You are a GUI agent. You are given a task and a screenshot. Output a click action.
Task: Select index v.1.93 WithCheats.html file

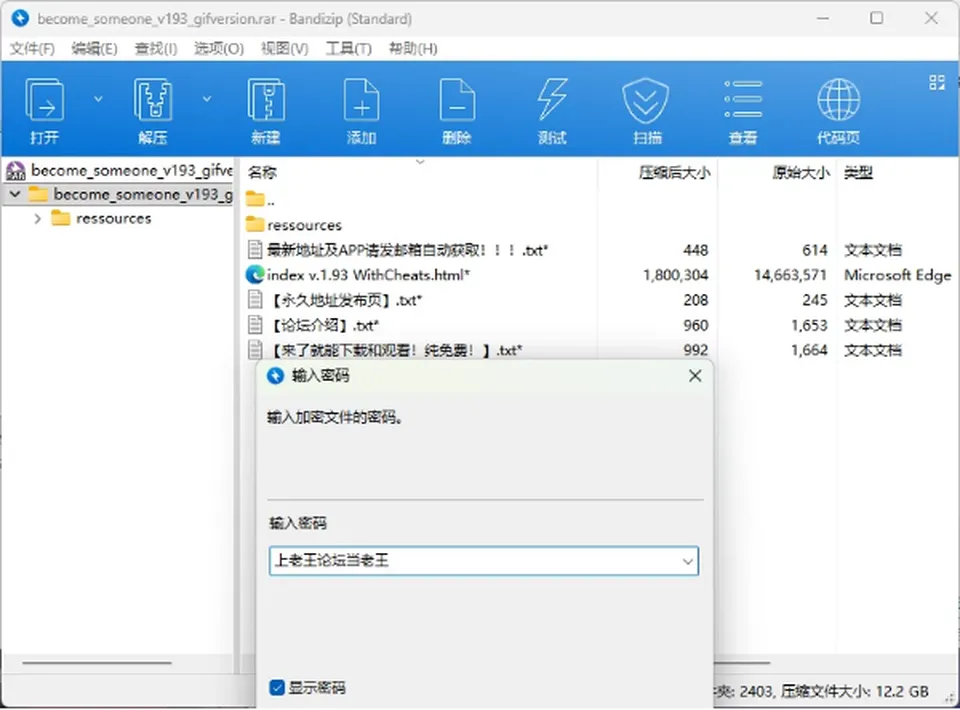click(x=369, y=275)
